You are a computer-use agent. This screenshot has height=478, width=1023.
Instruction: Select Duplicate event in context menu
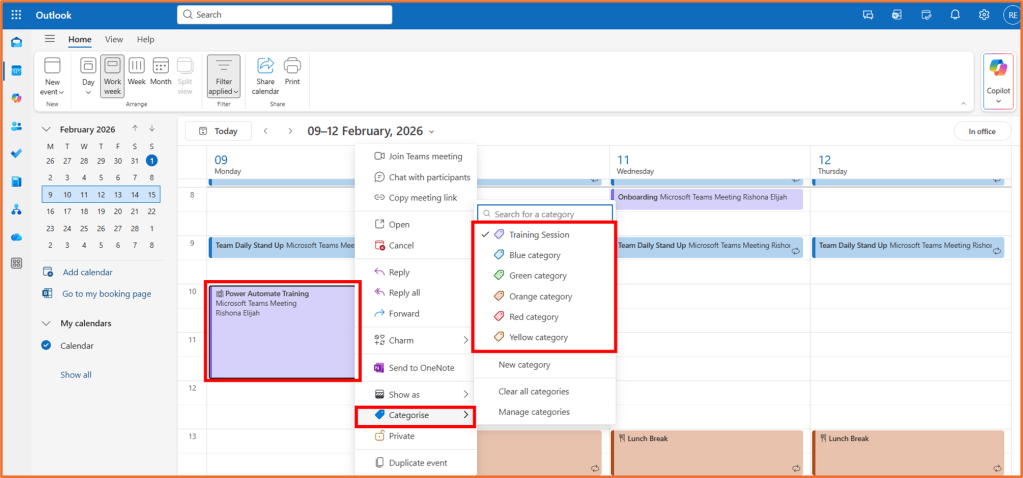point(418,463)
